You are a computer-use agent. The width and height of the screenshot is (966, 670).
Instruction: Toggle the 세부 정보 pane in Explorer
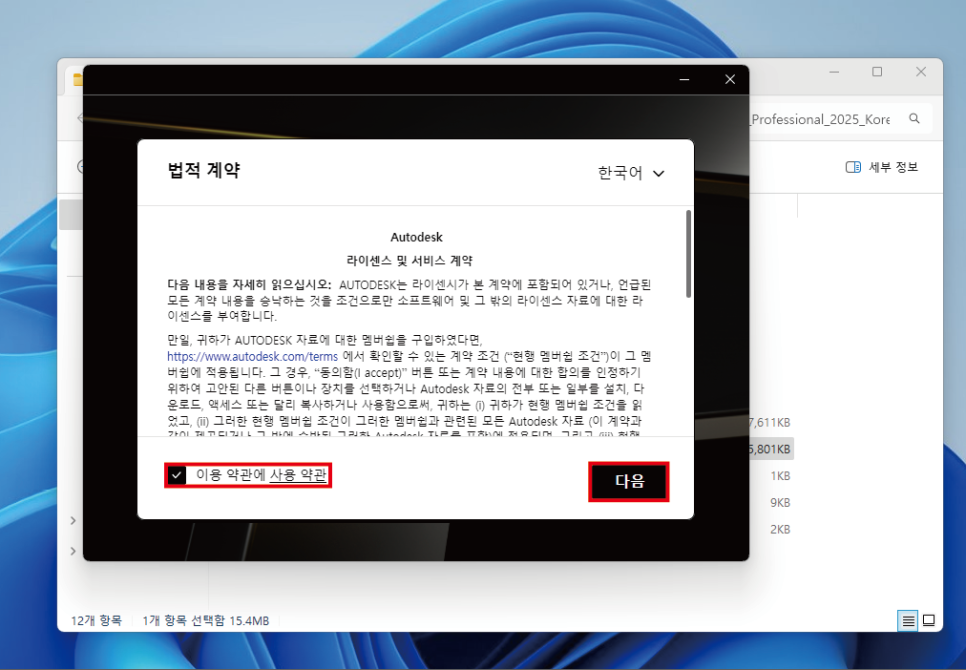[x=882, y=167]
